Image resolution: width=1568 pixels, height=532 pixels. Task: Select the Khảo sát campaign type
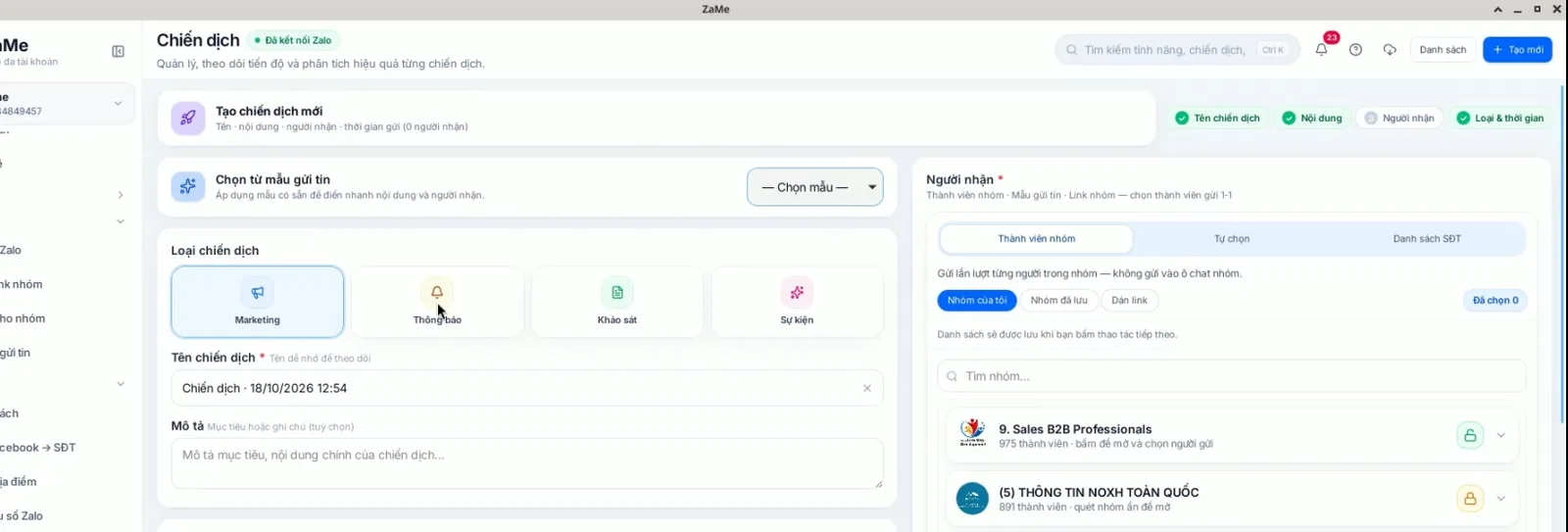point(617,302)
